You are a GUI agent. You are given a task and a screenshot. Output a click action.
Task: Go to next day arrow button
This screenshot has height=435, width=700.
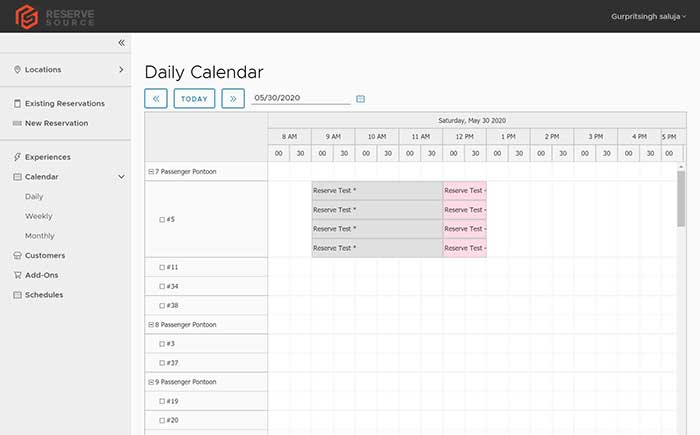233,99
